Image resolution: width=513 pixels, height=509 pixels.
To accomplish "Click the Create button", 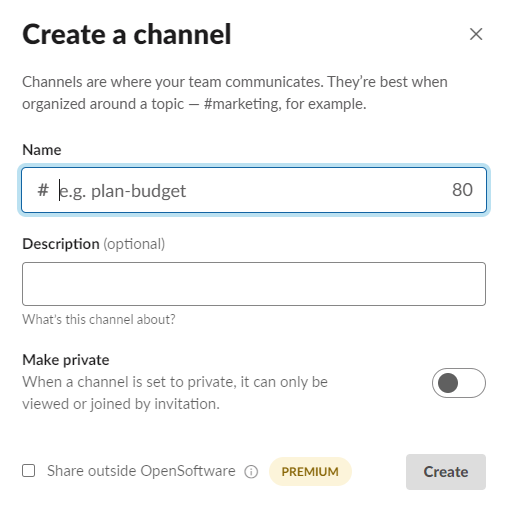I will coord(446,472).
